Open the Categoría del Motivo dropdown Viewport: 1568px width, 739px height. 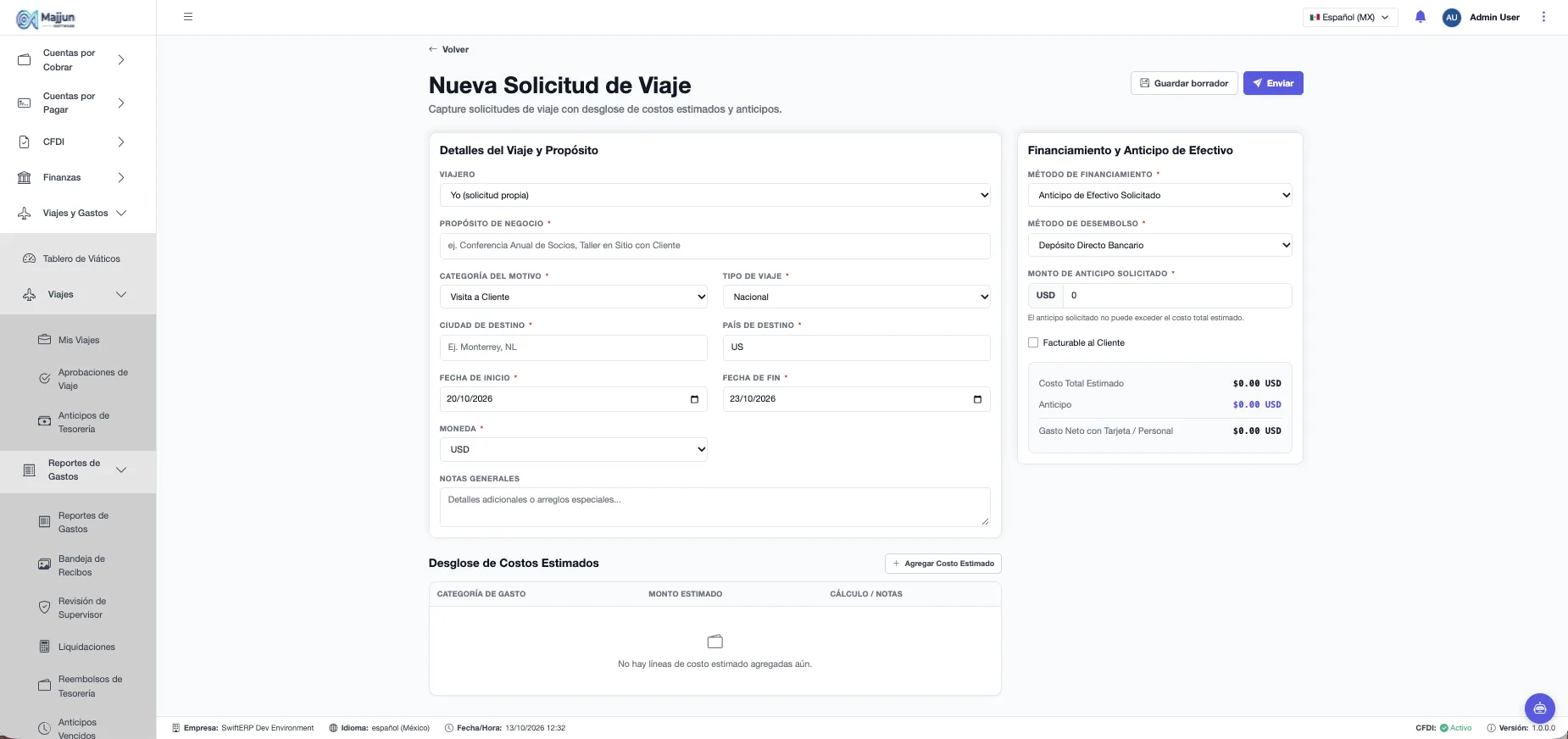coord(573,297)
